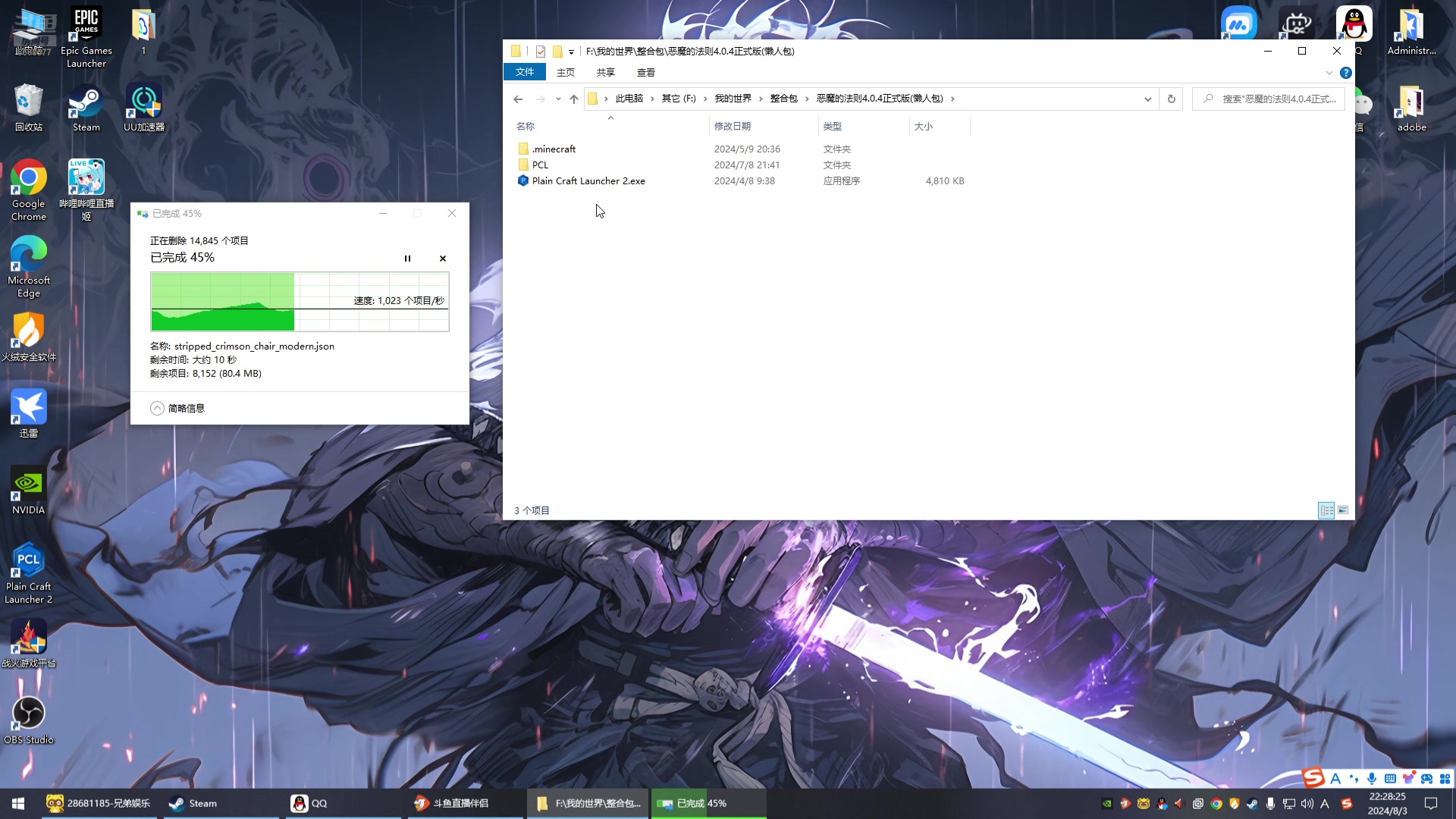Open Sogou skin shirt icon

click(1408, 779)
